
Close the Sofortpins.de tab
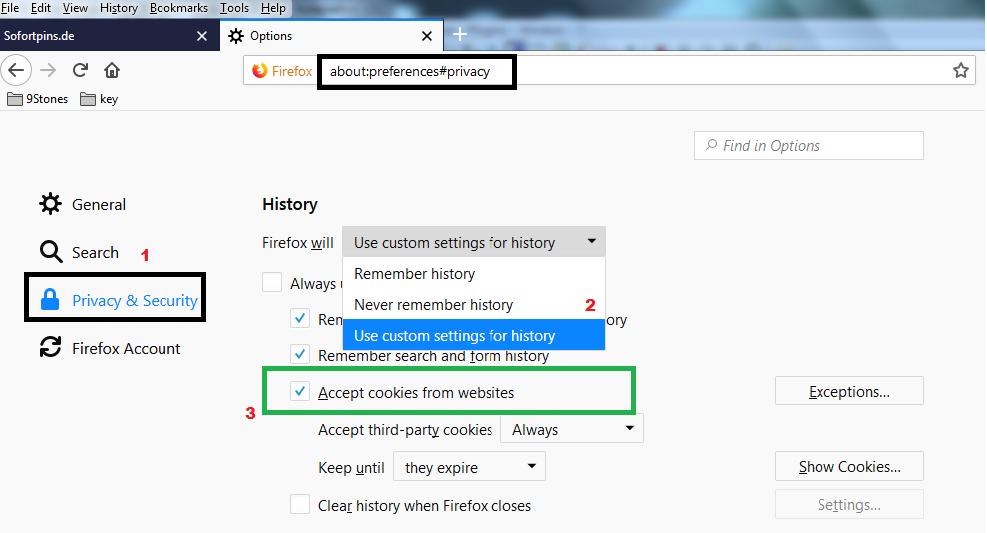201,36
